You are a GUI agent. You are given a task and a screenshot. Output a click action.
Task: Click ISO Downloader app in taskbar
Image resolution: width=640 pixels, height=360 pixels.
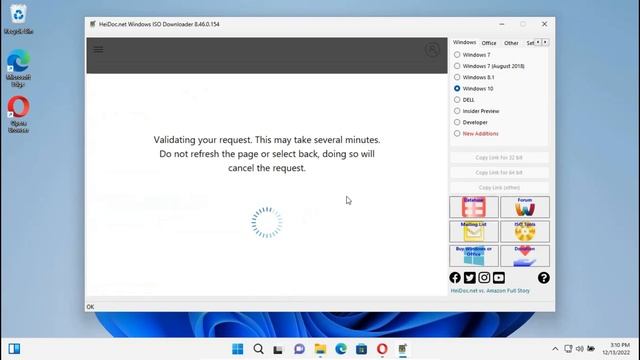(x=403, y=349)
